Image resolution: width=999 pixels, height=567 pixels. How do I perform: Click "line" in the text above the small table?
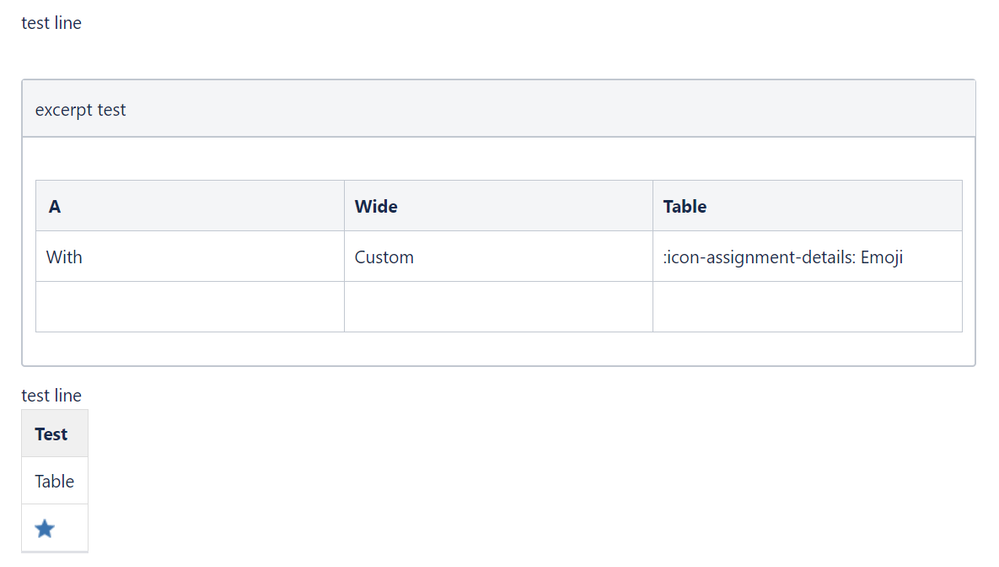[x=68, y=396]
